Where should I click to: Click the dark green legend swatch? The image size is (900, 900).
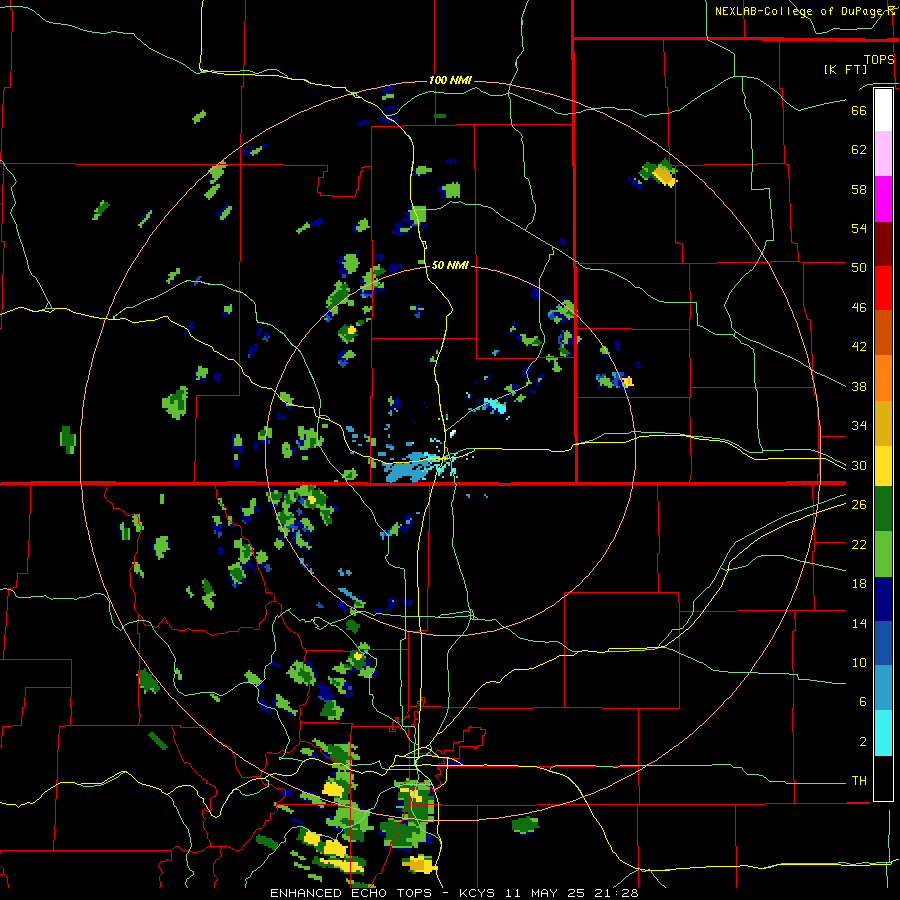(883, 509)
